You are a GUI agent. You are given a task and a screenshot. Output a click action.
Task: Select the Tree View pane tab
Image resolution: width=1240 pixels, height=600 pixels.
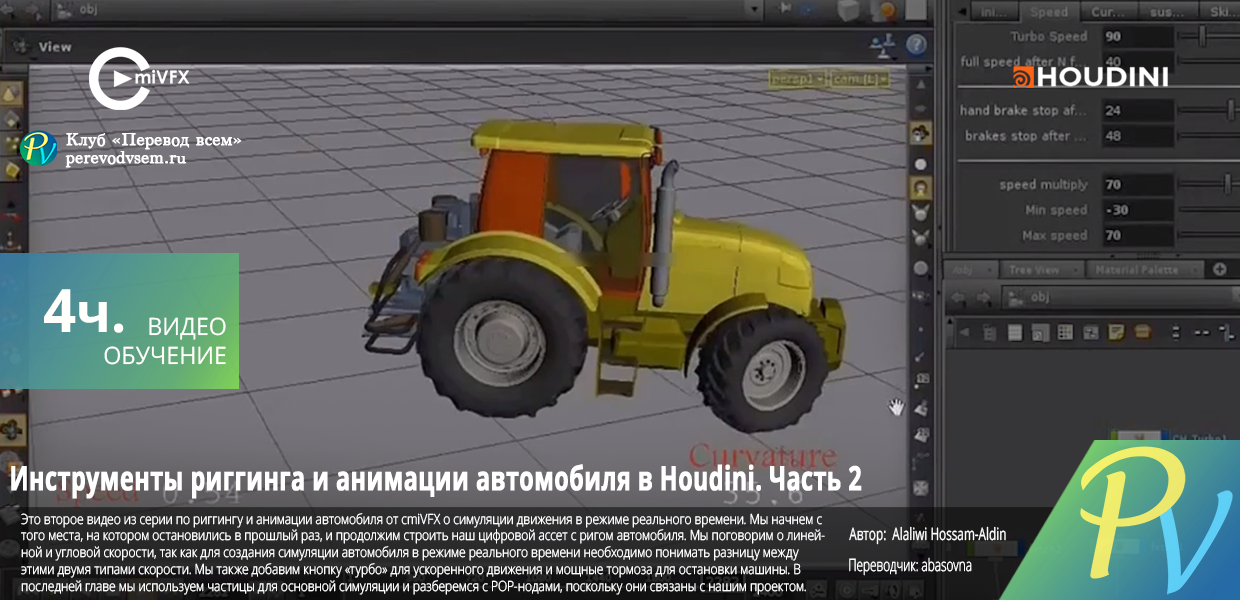click(1042, 270)
